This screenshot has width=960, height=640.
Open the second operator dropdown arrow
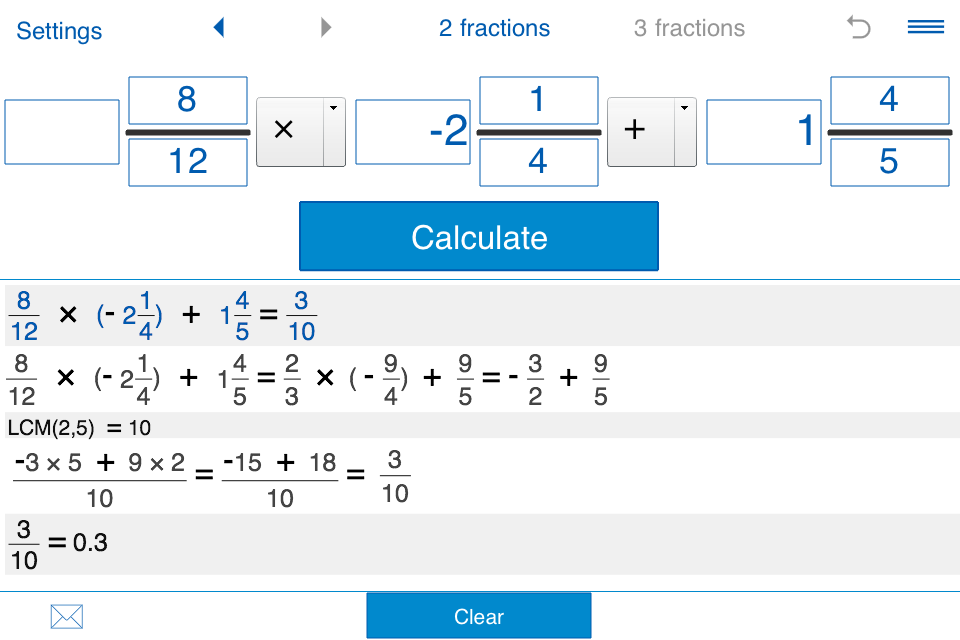pyautogui.click(x=685, y=108)
